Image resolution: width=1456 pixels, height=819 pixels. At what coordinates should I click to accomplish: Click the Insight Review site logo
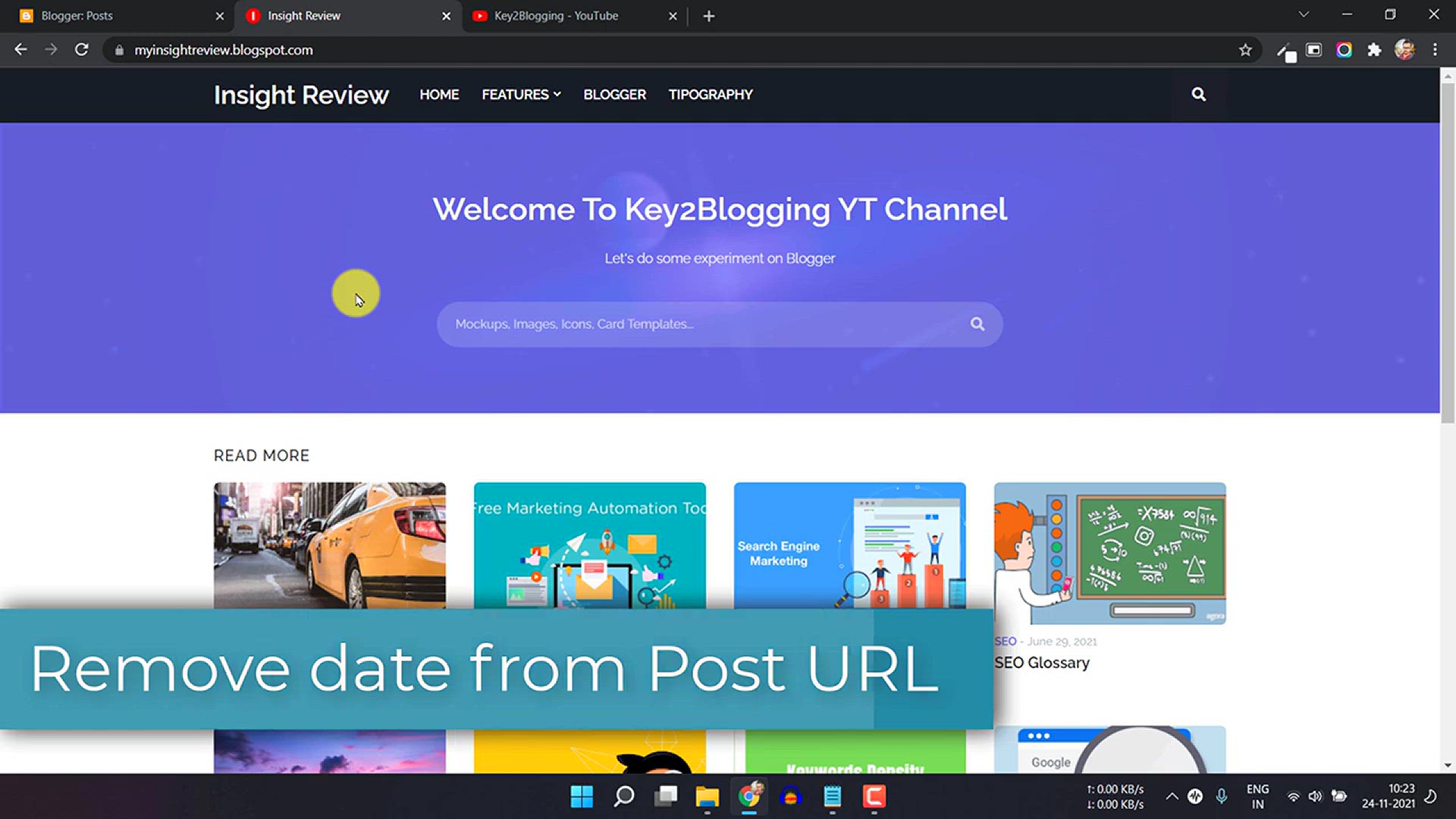pyautogui.click(x=301, y=95)
